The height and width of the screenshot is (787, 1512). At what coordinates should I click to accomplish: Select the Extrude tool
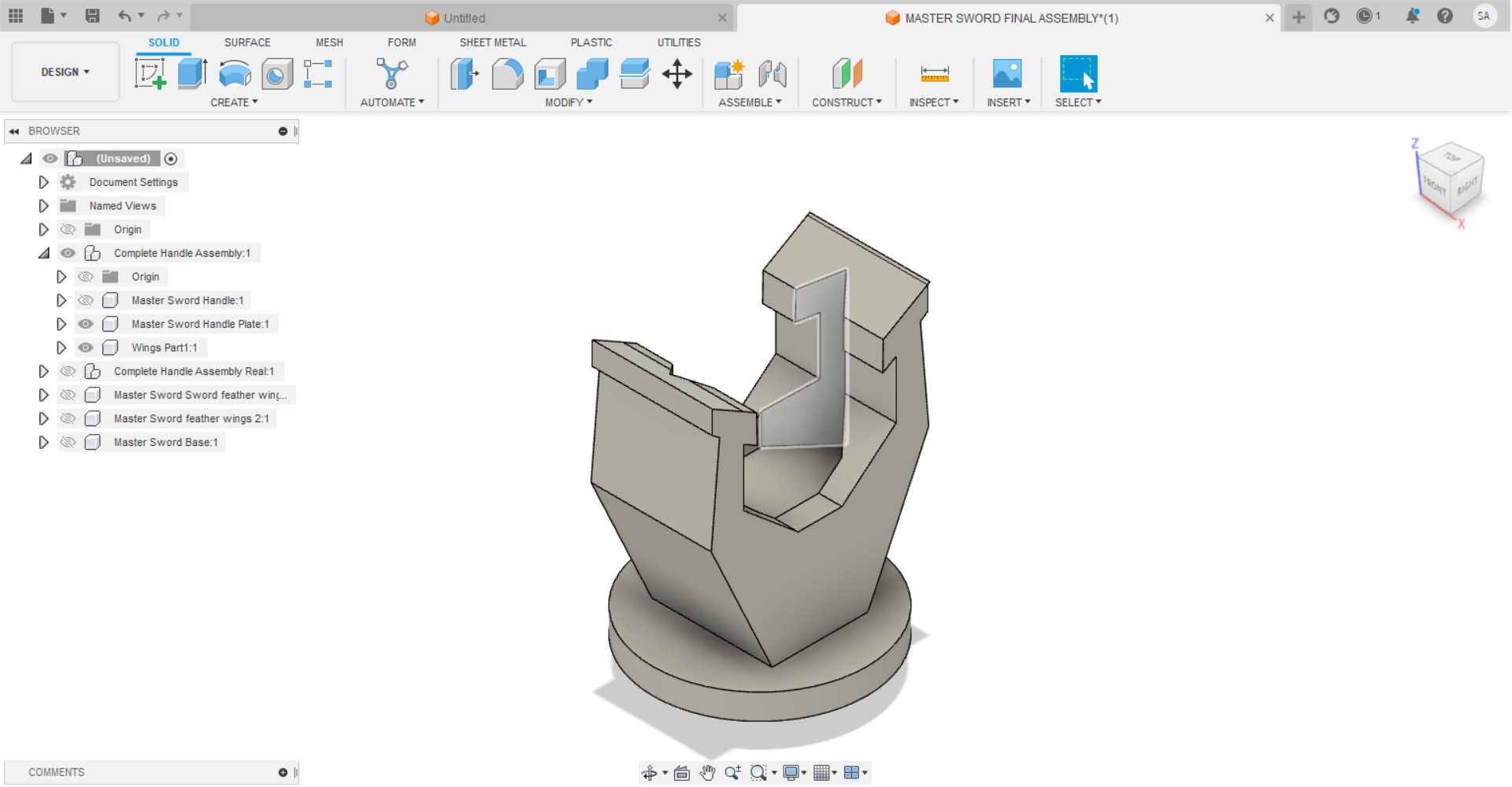point(192,74)
